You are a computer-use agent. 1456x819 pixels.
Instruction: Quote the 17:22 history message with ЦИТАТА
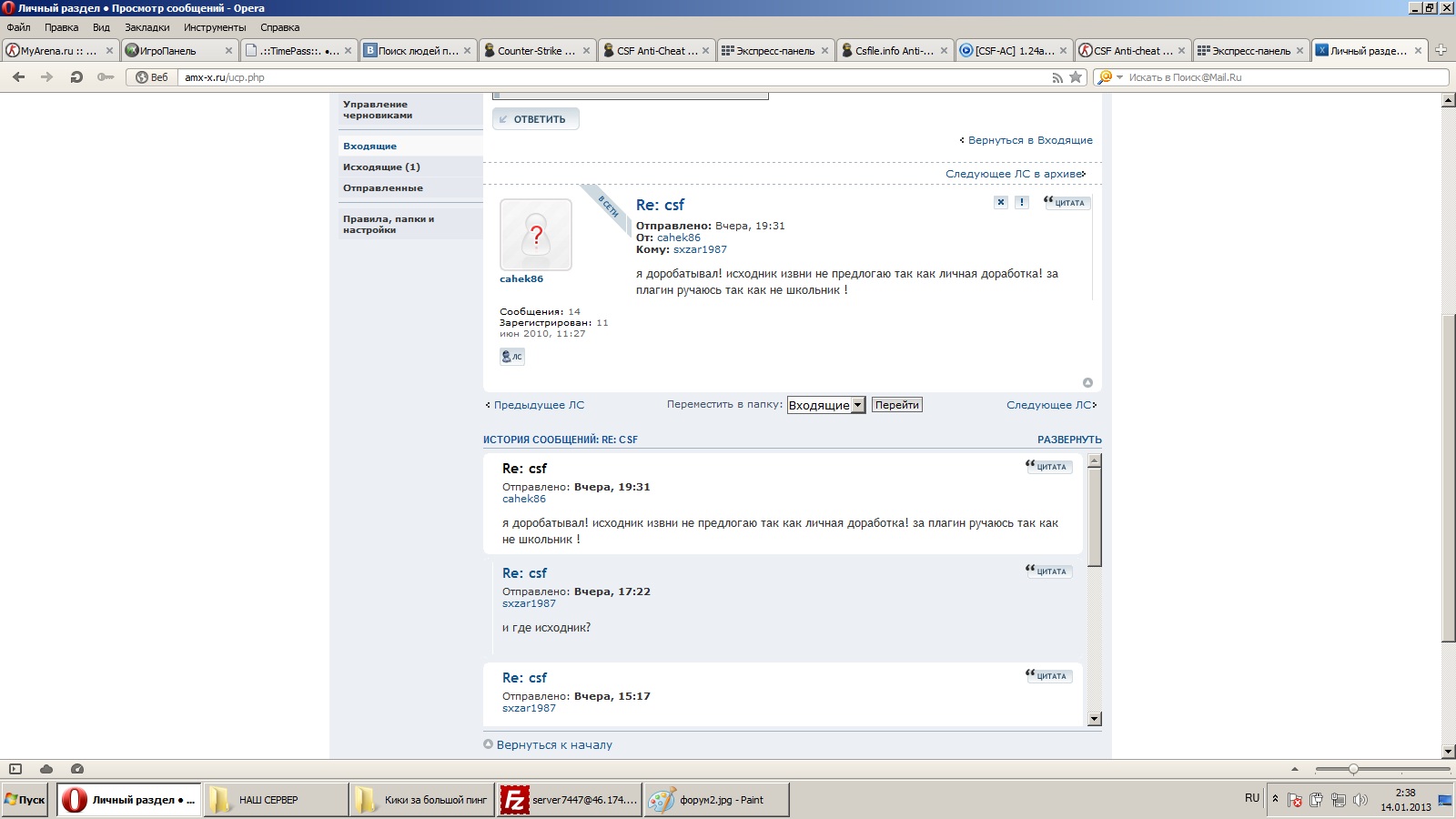click(1049, 571)
